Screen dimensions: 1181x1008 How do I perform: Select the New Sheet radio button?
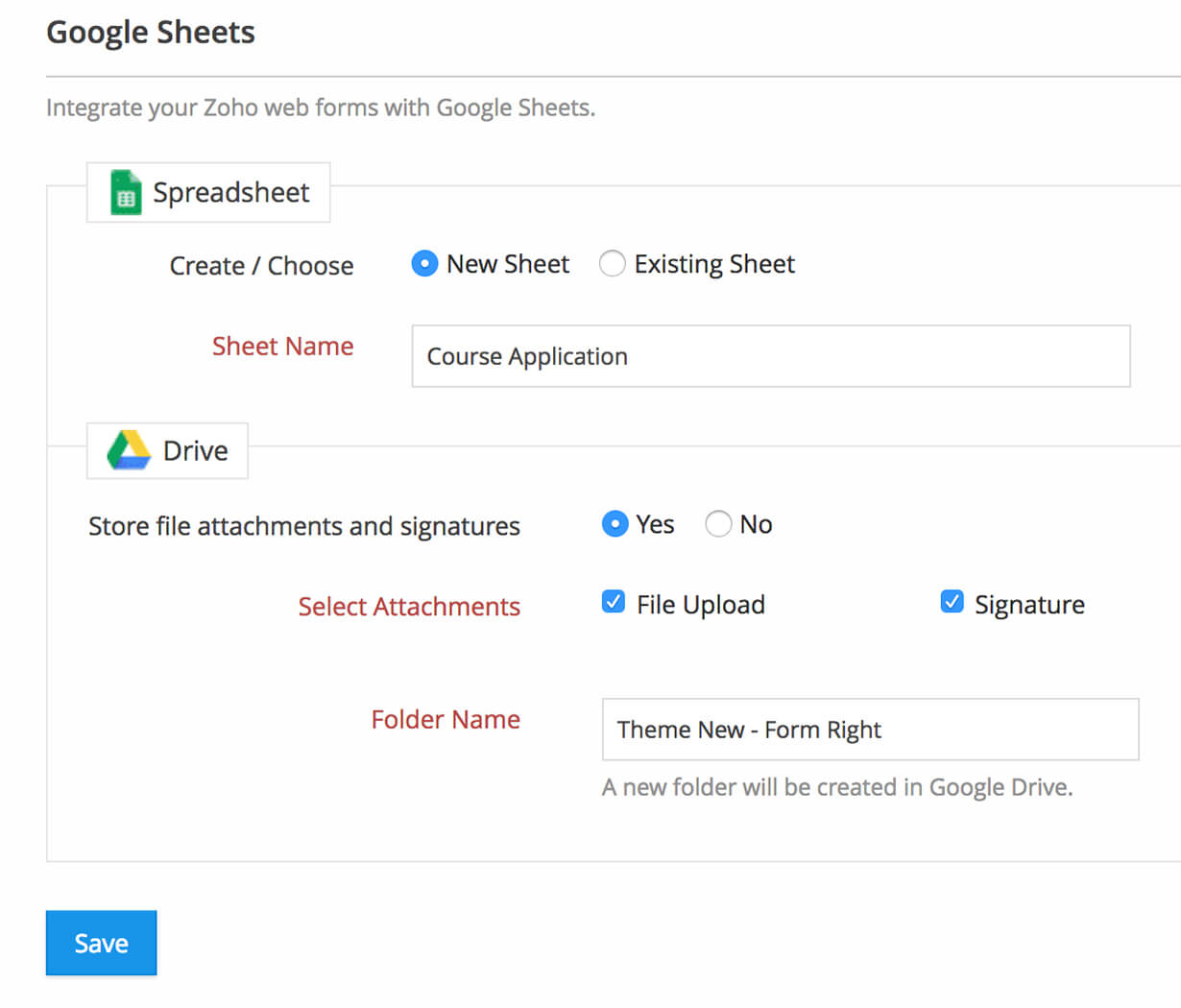(424, 264)
